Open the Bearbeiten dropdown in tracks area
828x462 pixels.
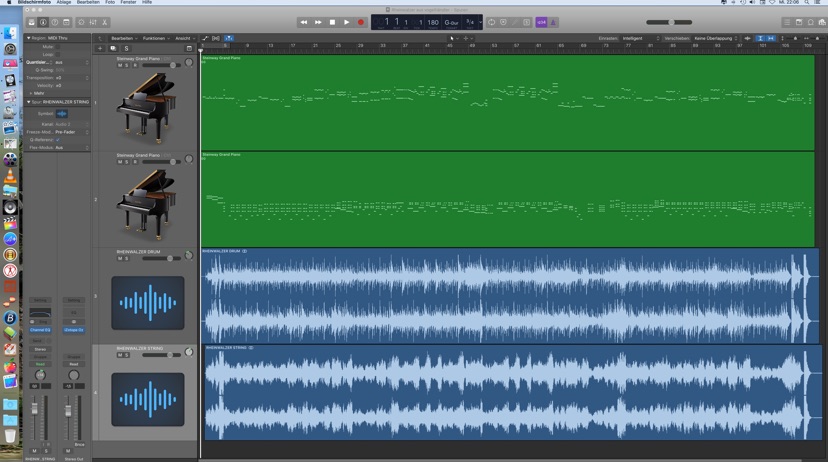point(124,38)
